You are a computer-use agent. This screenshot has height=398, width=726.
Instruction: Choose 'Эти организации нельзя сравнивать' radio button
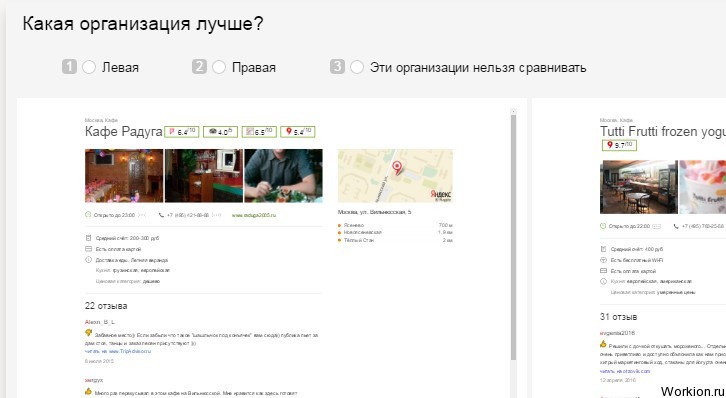(357, 68)
